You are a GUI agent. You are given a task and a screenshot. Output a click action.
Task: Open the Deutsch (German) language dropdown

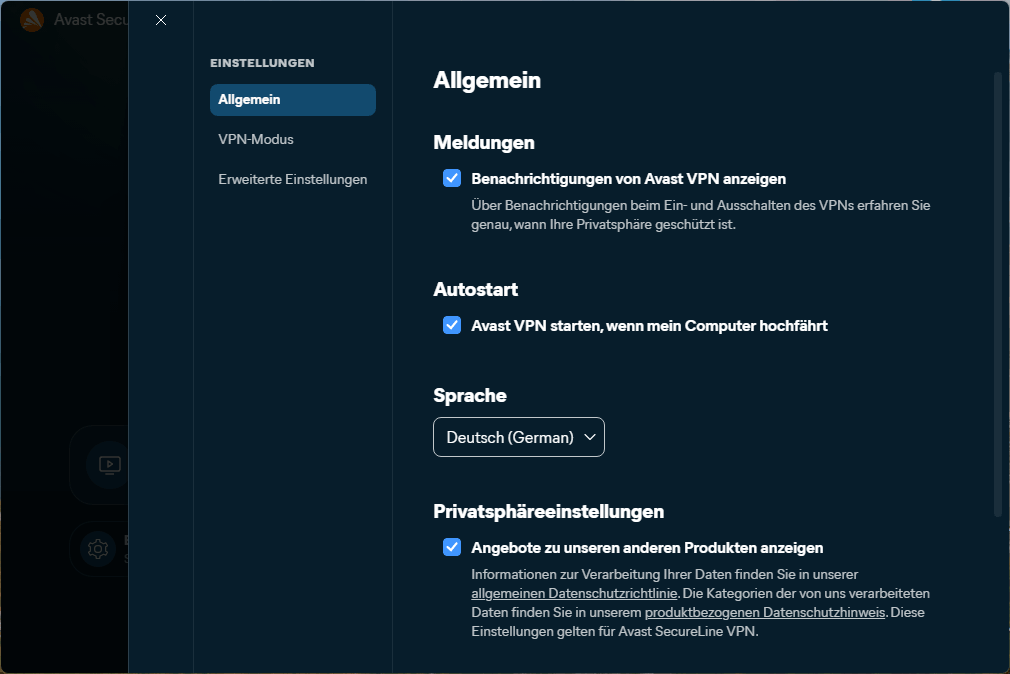[518, 436]
